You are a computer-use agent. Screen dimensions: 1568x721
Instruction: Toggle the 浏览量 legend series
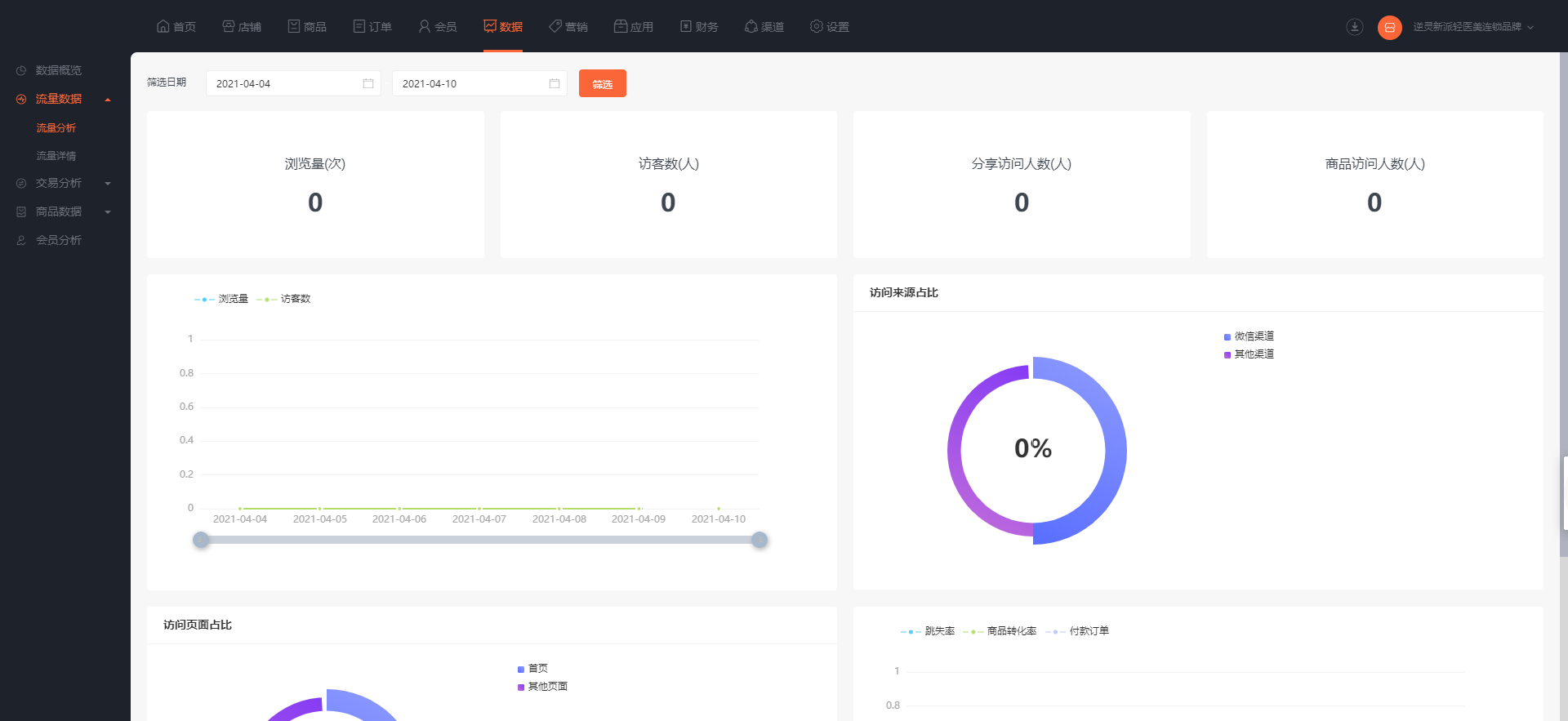pyautogui.click(x=221, y=299)
